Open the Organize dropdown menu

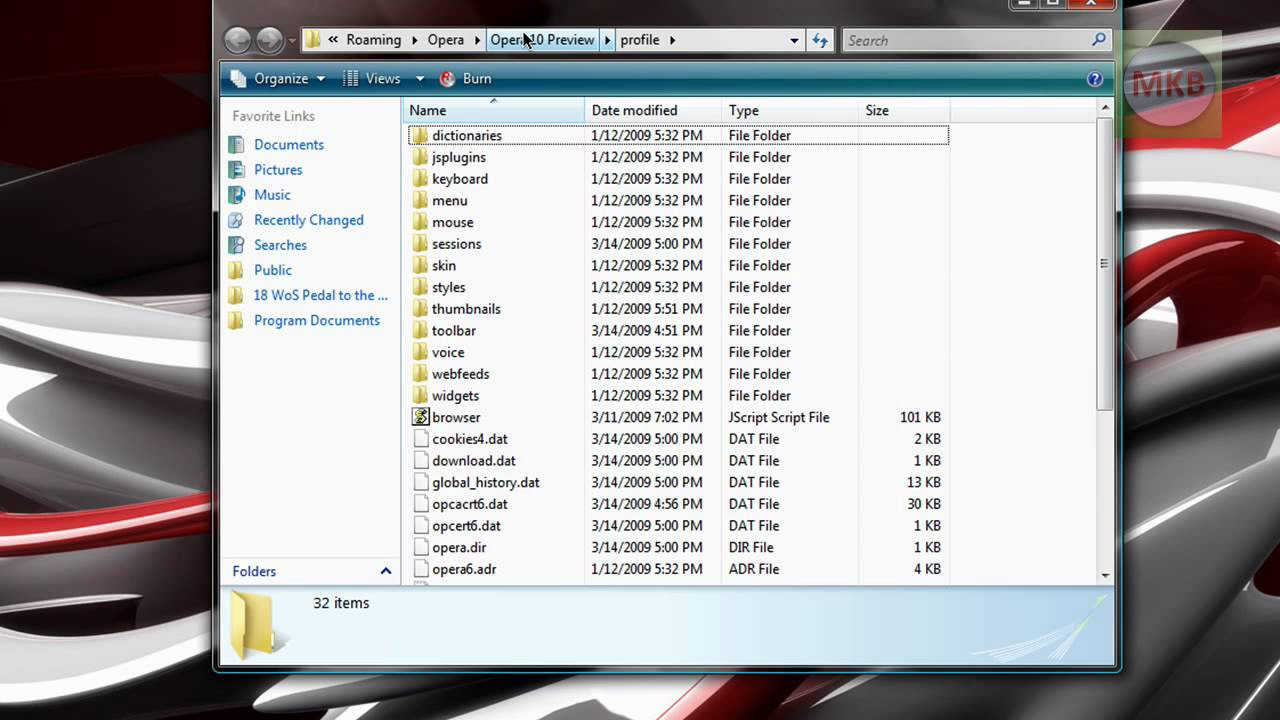tap(278, 79)
